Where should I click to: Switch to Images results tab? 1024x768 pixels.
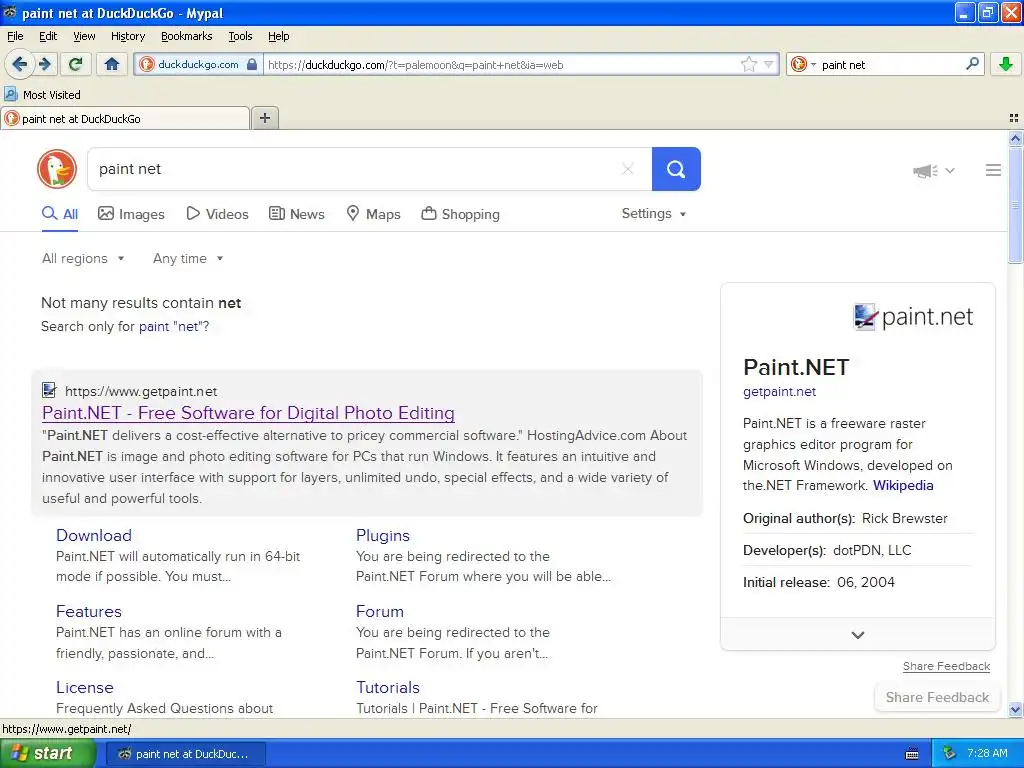click(x=131, y=214)
